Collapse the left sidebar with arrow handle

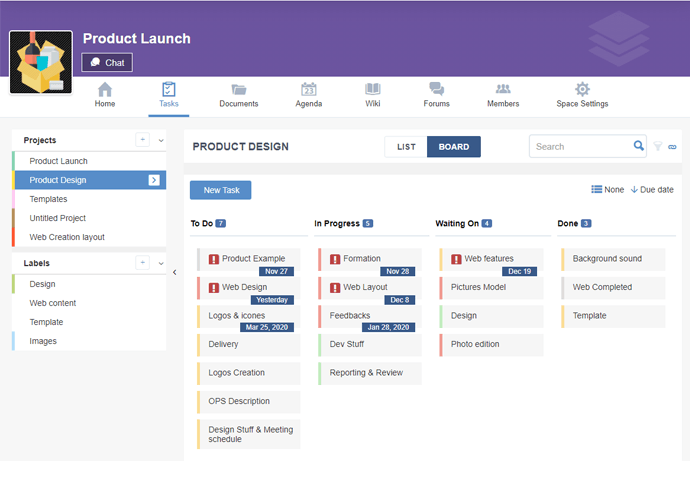175,272
